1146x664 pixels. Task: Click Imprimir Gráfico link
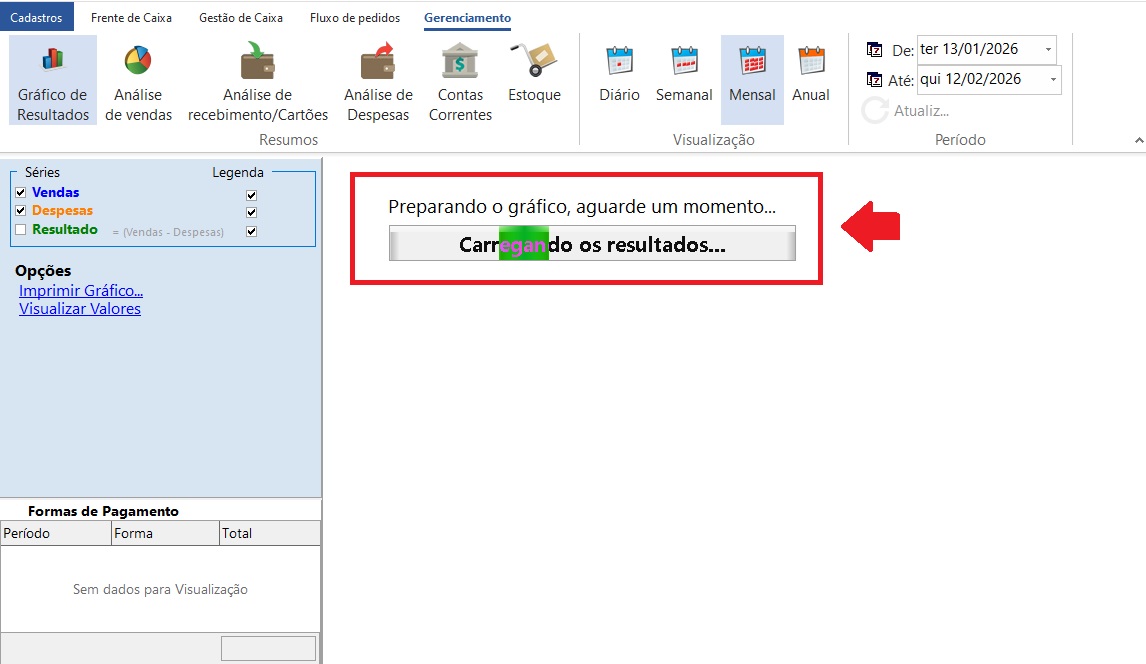click(x=81, y=291)
